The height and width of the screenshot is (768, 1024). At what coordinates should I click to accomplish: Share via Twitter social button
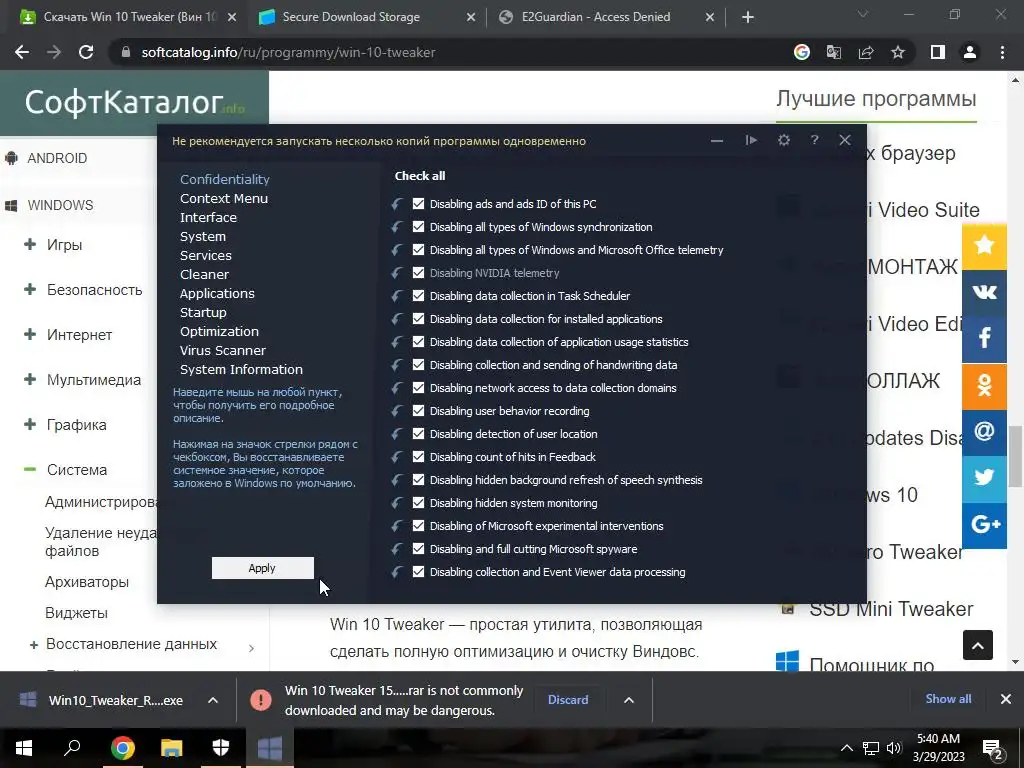(x=984, y=479)
